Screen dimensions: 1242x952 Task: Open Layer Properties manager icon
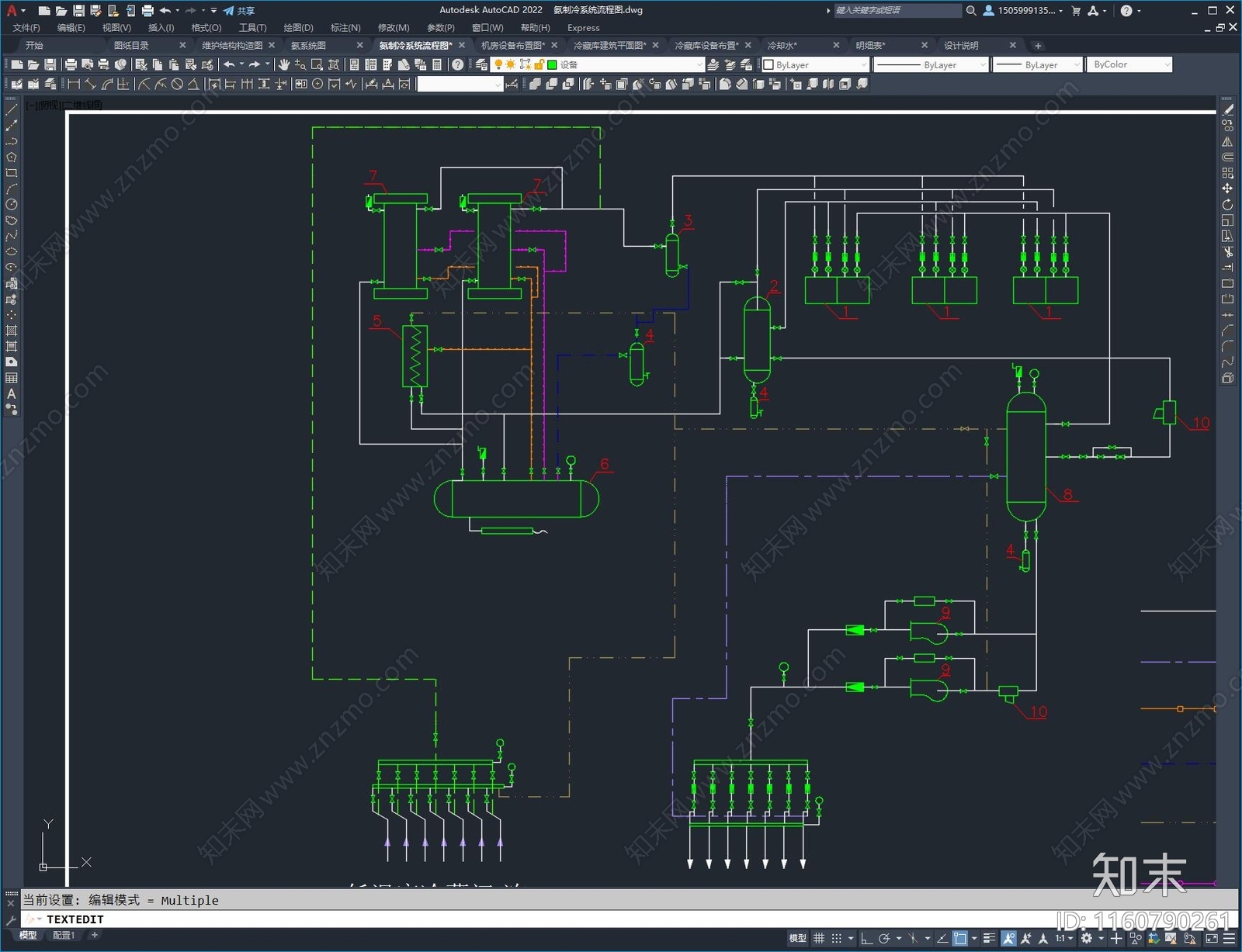coord(481,64)
